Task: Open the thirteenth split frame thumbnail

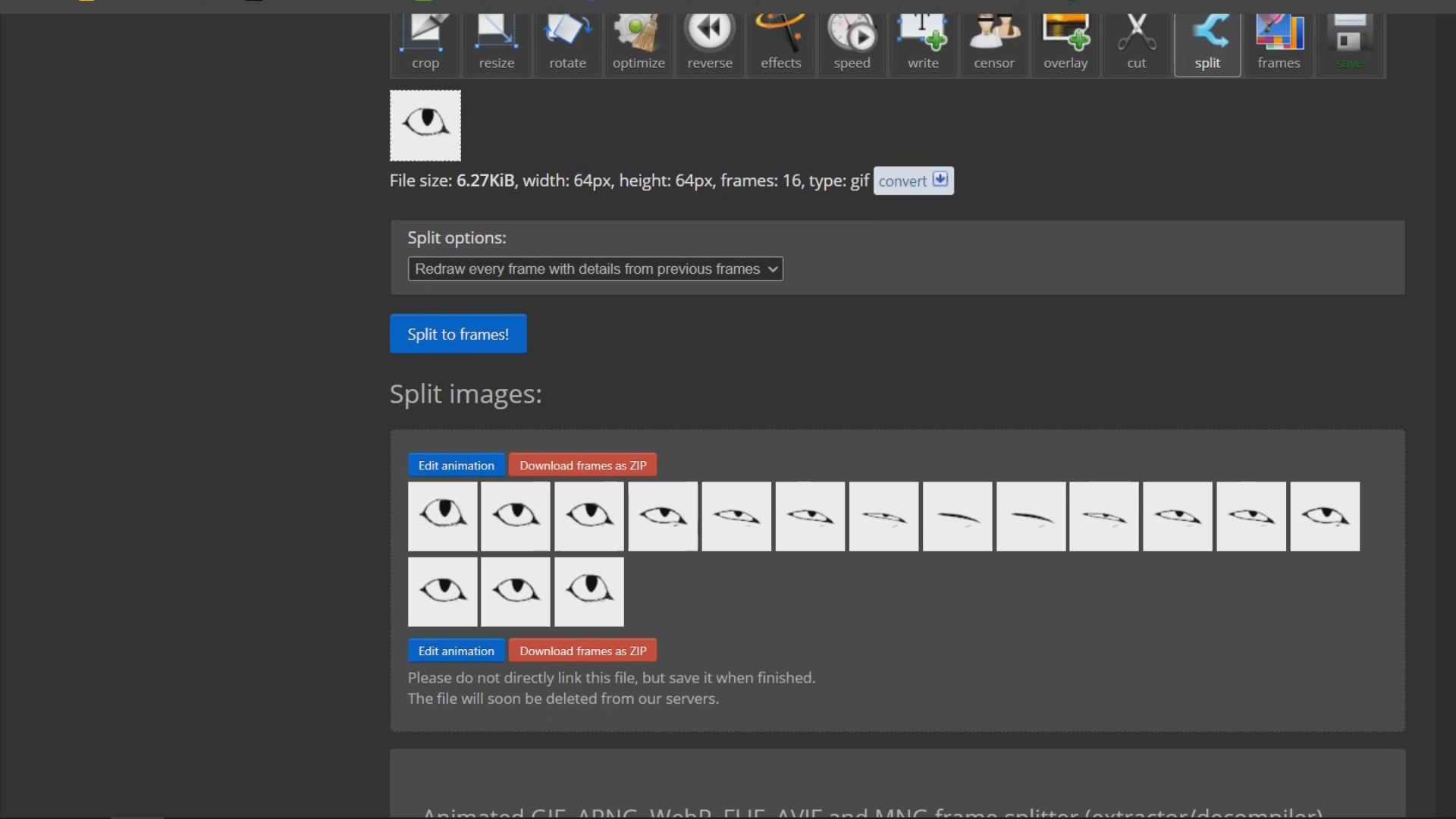Action: (x=1326, y=516)
